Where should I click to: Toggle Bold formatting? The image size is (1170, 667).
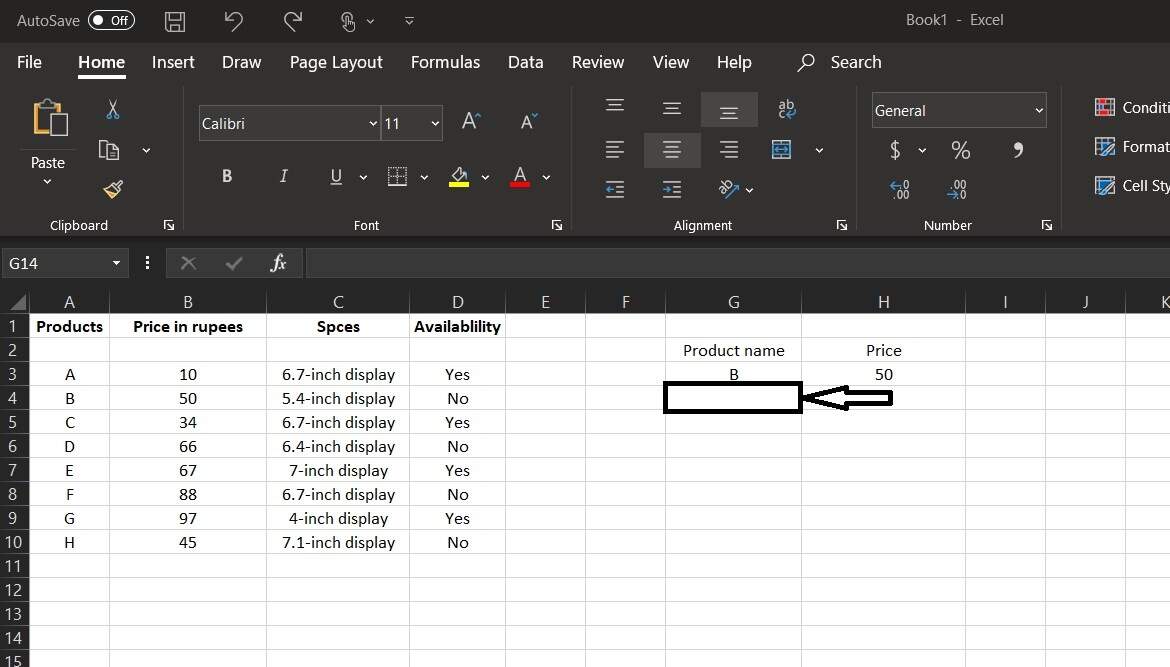pos(227,176)
